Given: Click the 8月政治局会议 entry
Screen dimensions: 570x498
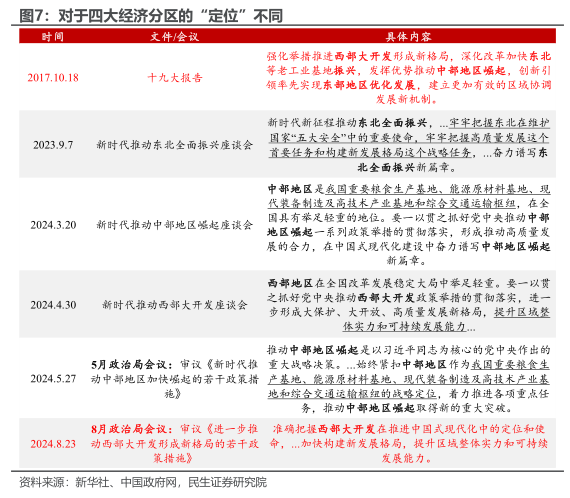Looking at the screenshot, I should [x=175, y=444].
